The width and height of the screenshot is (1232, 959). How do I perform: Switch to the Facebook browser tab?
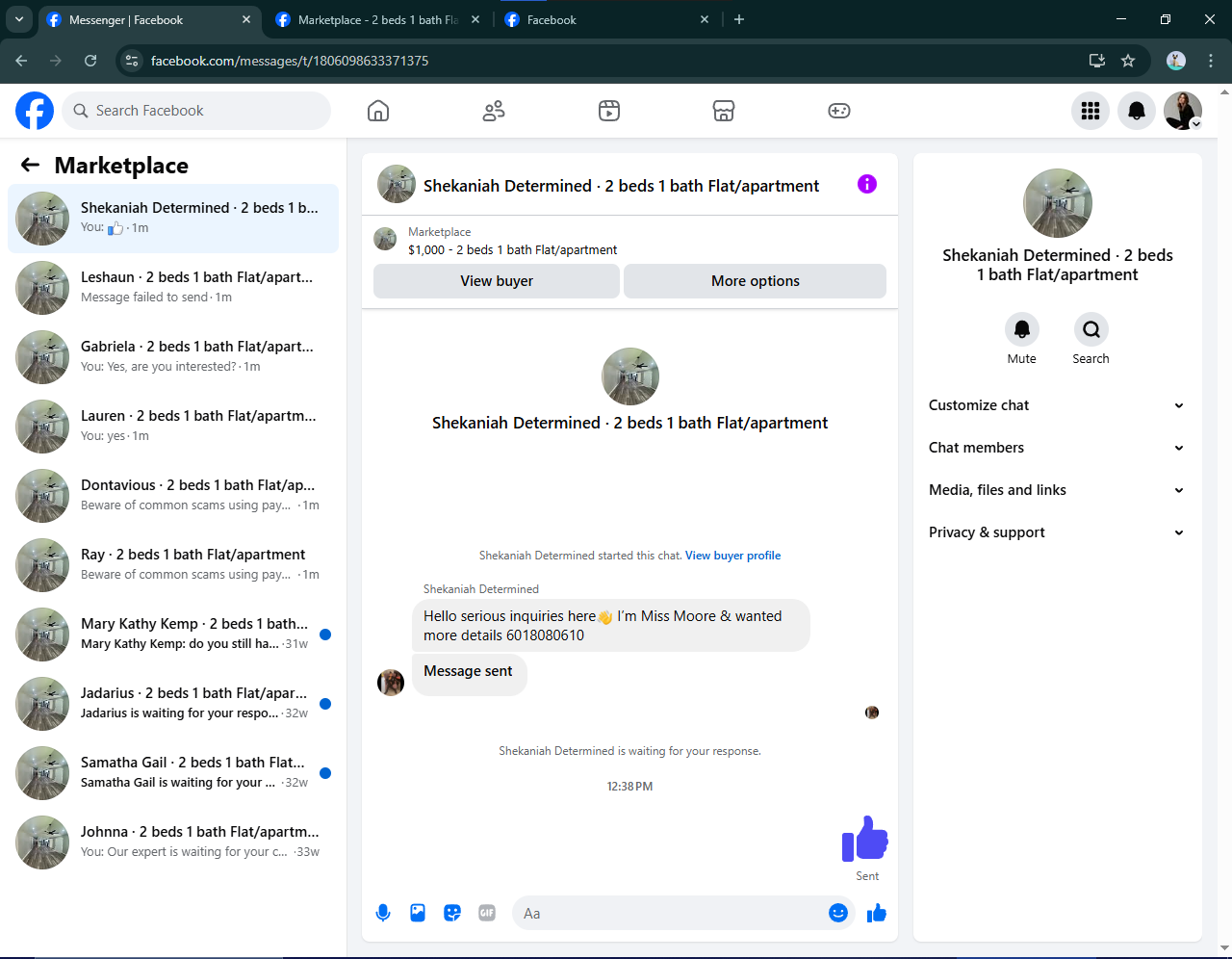(x=606, y=19)
